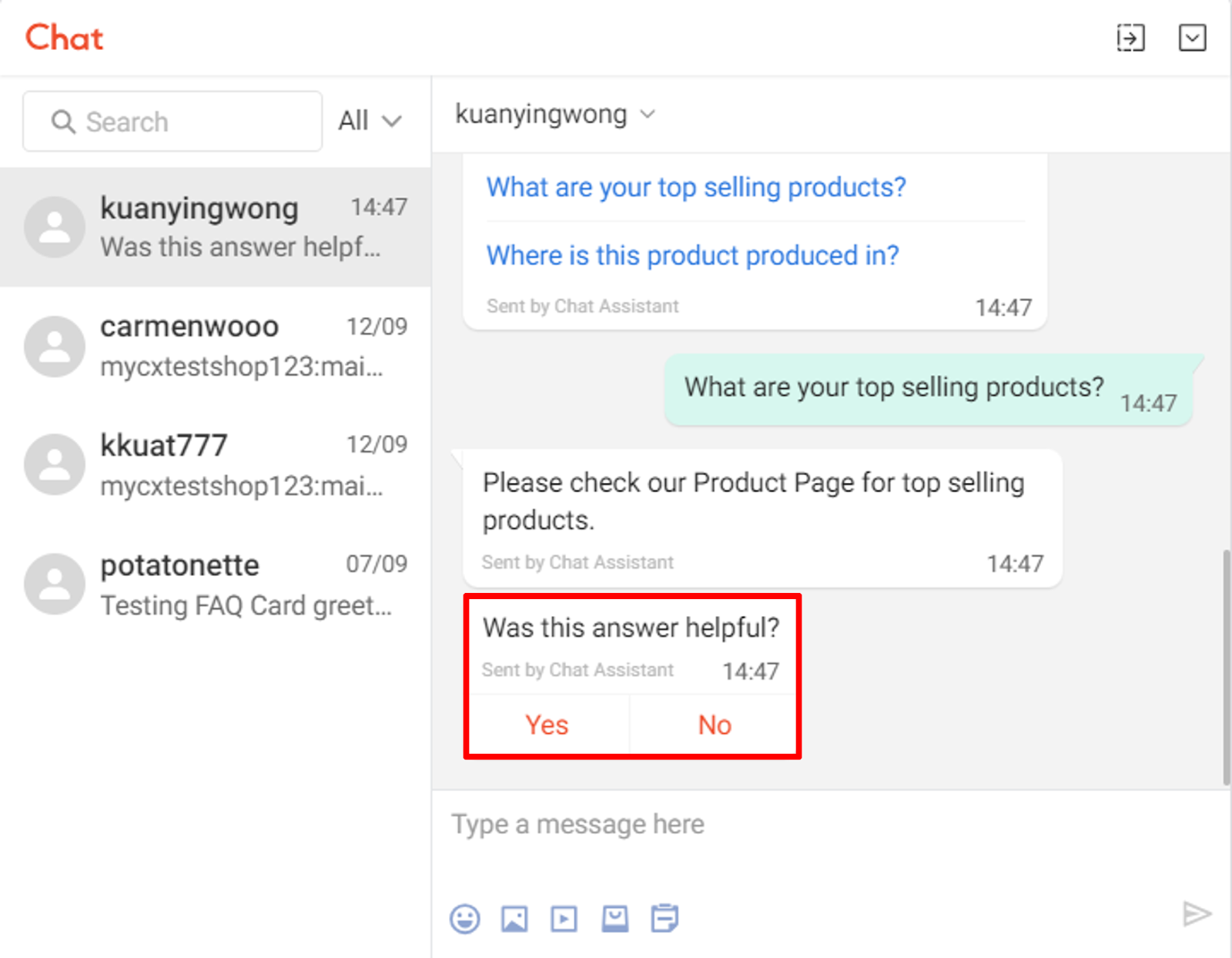1232x958 pixels.
Task: Open the product attachment icon
Action: (x=614, y=918)
